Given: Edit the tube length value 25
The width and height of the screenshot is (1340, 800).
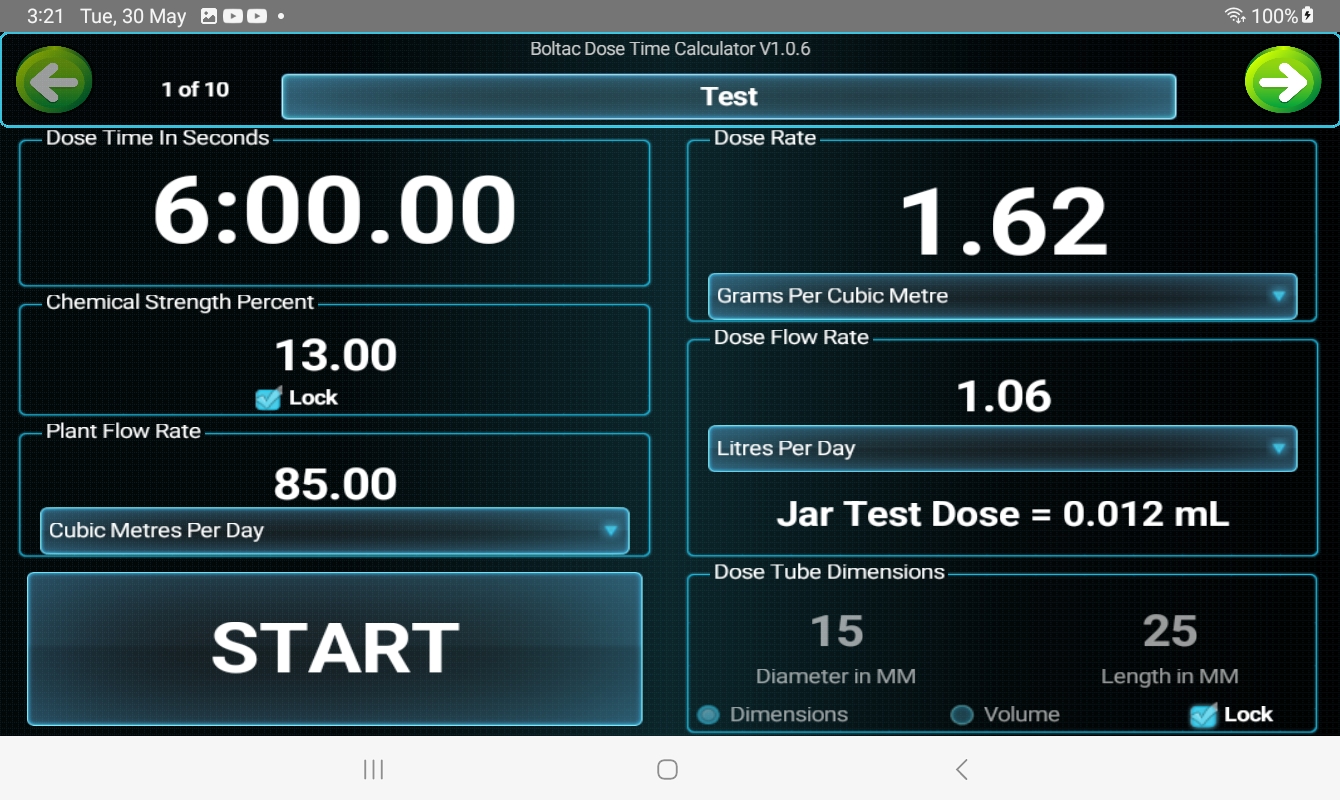Looking at the screenshot, I should tap(1170, 631).
